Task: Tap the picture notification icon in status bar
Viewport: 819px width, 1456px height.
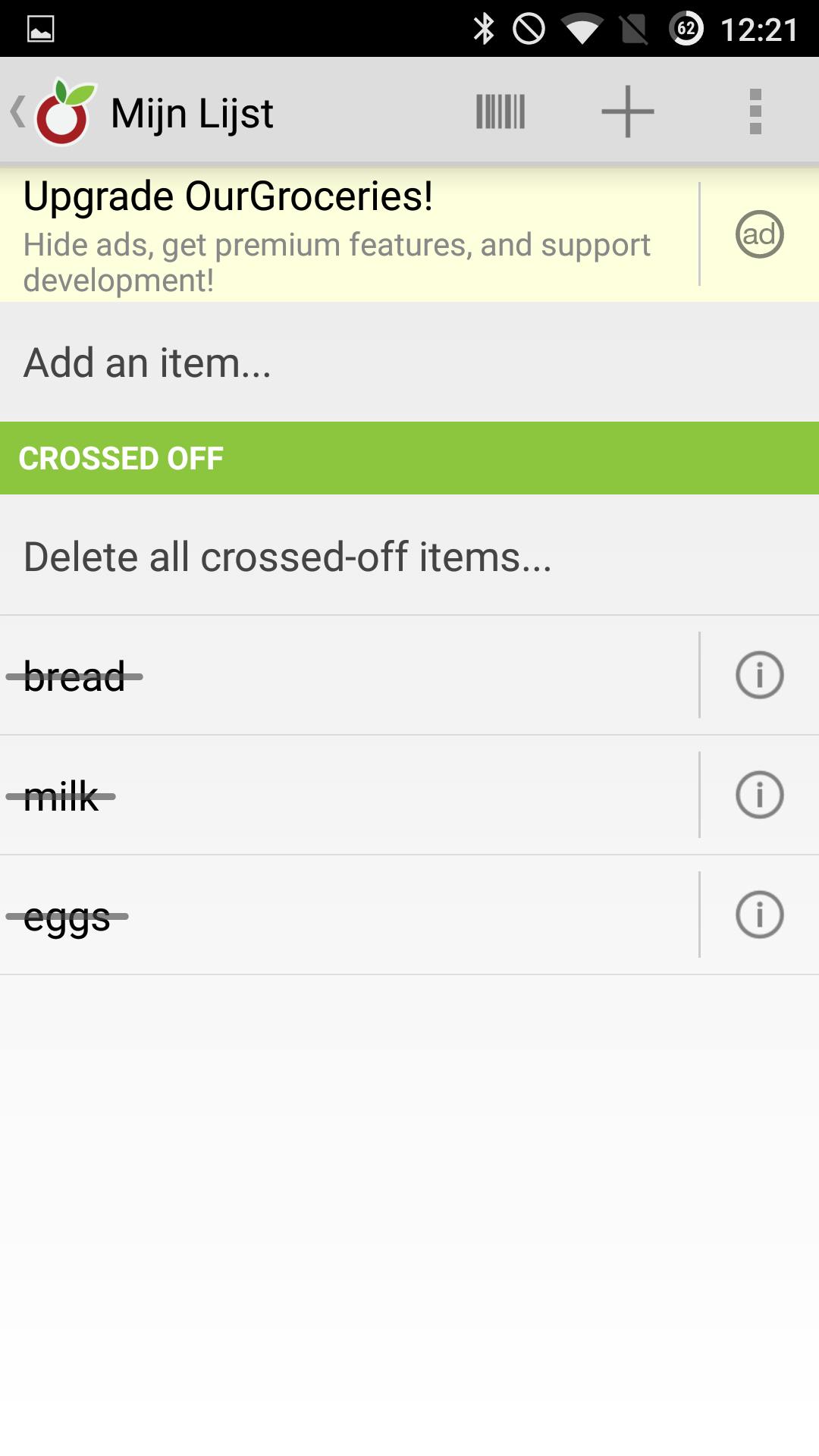Action: [41, 29]
